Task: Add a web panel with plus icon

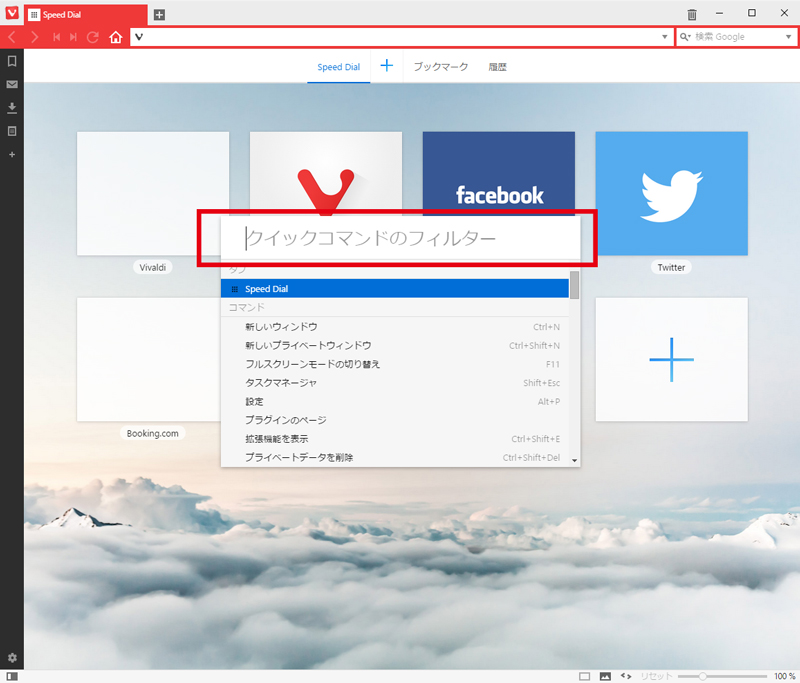Action: (12, 154)
